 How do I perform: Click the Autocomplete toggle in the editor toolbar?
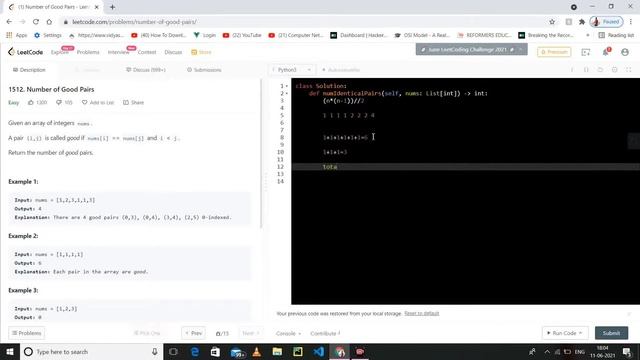pos(341,70)
